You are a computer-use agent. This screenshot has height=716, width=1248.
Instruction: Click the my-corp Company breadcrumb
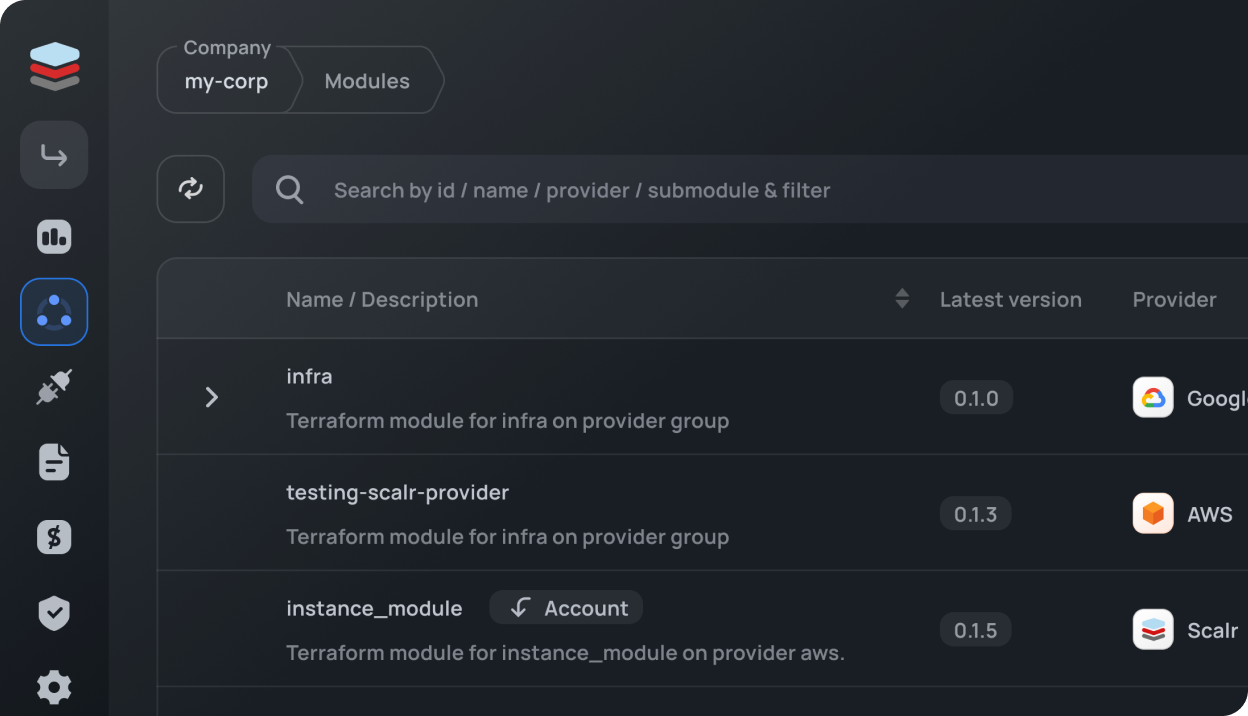[226, 81]
